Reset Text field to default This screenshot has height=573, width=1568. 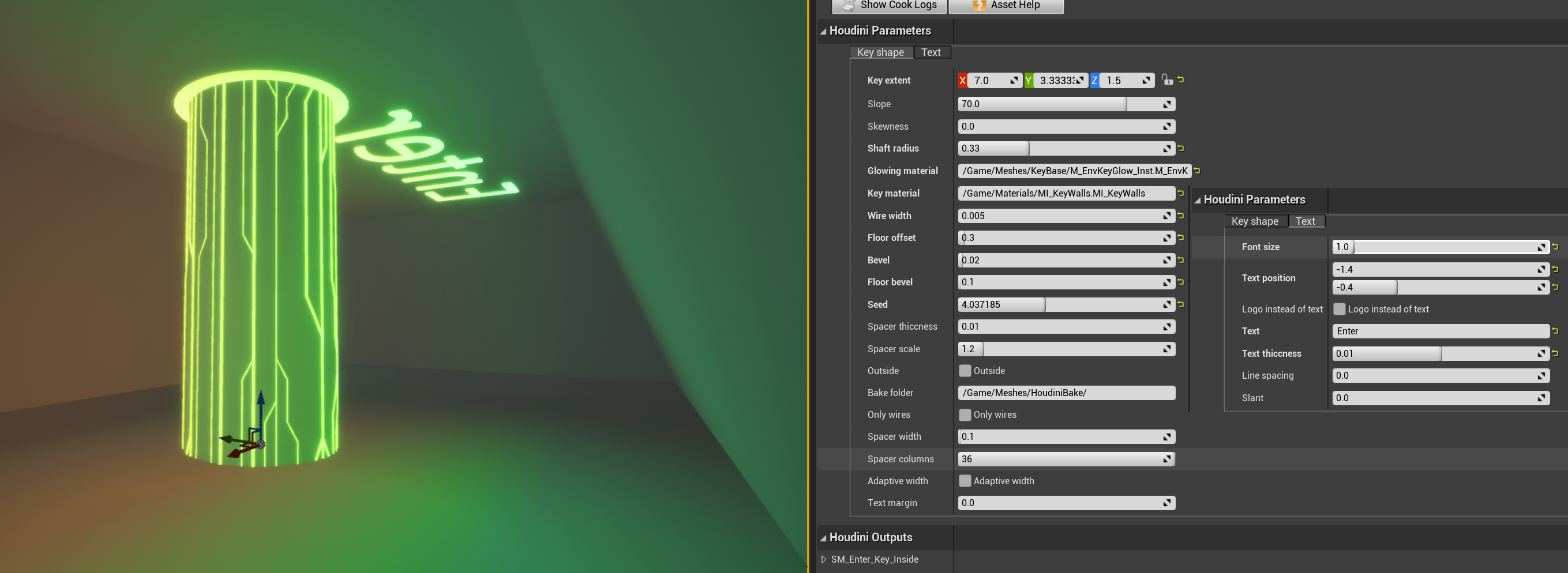click(1555, 331)
